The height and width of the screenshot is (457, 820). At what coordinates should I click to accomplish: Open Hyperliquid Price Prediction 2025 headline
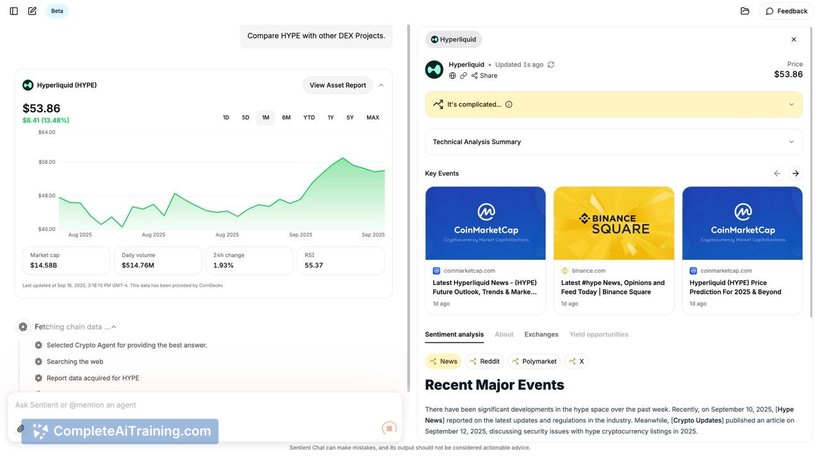pyautogui.click(x=735, y=287)
